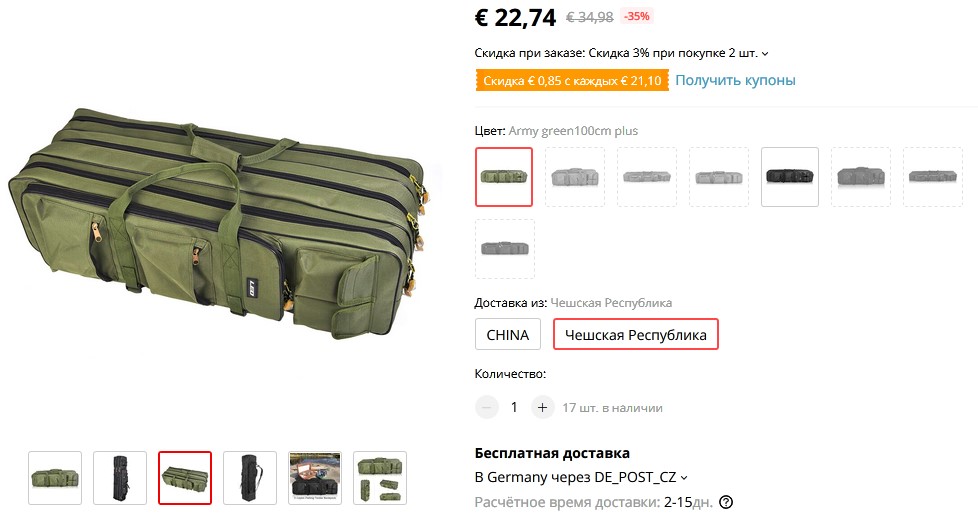978x515 pixels.
Task: Select the second greyed-out color variant
Action: point(647,177)
